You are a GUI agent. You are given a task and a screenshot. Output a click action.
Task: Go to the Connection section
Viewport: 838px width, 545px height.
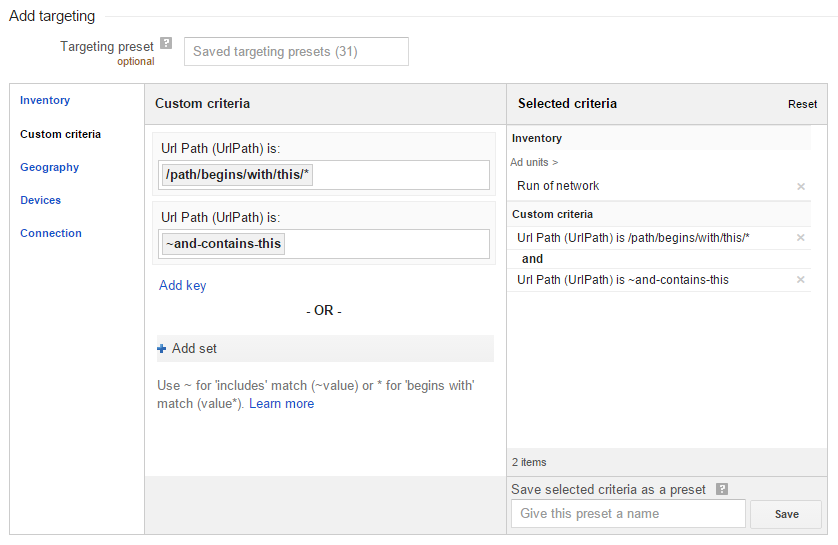(51, 233)
